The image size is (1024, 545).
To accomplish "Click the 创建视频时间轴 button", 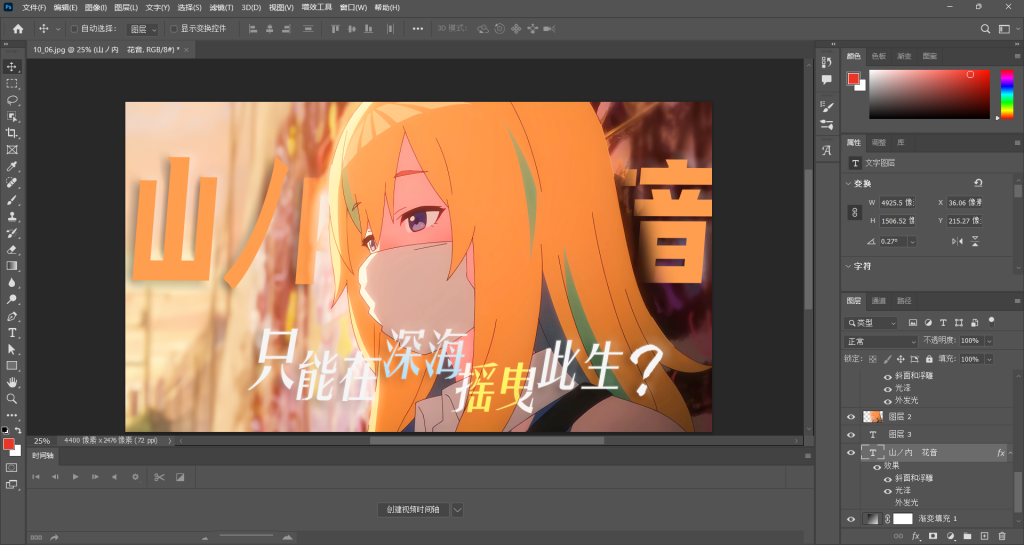I will coord(413,510).
